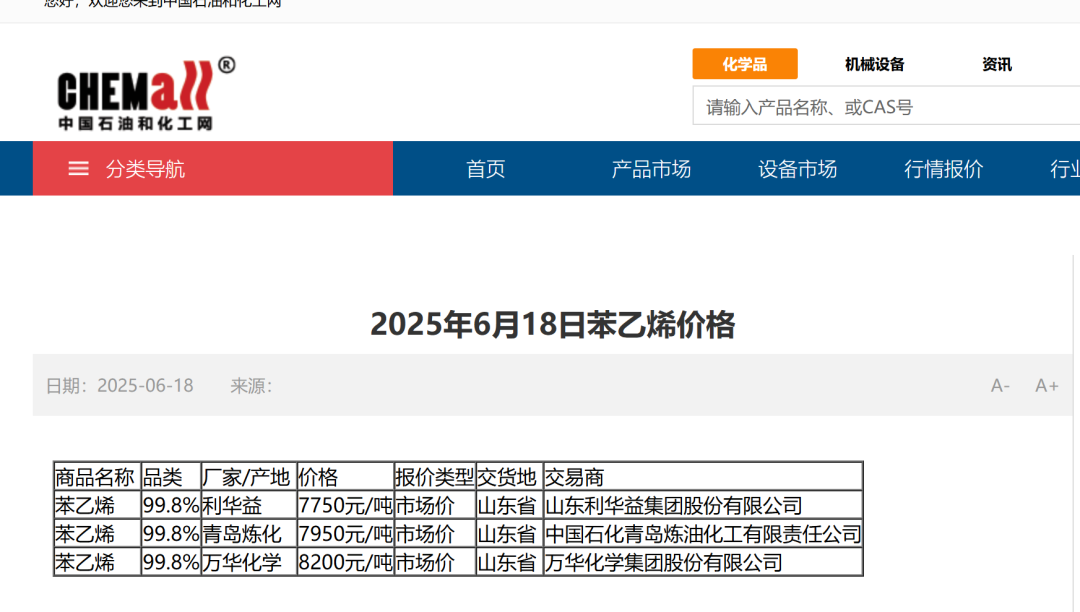Increase font size with A+ button
Image resolution: width=1080 pixels, height=612 pixels.
click(x=1046, y=386)
